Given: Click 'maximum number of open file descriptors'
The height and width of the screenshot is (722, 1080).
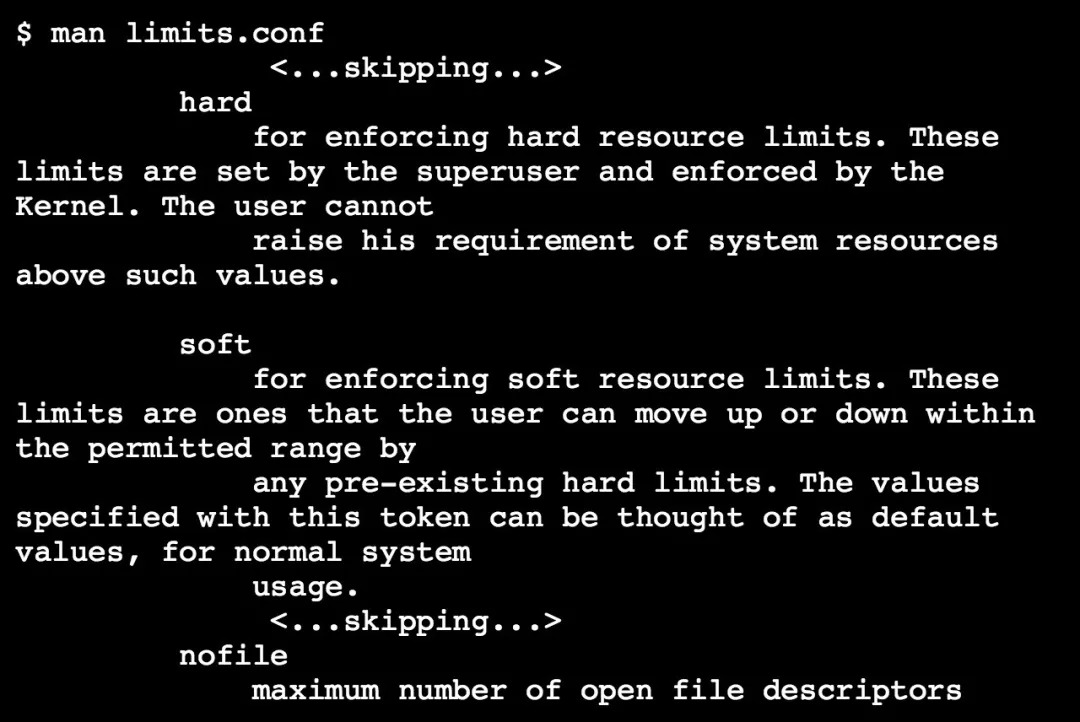Looking at the screenshot, I should tap(607, 690).
